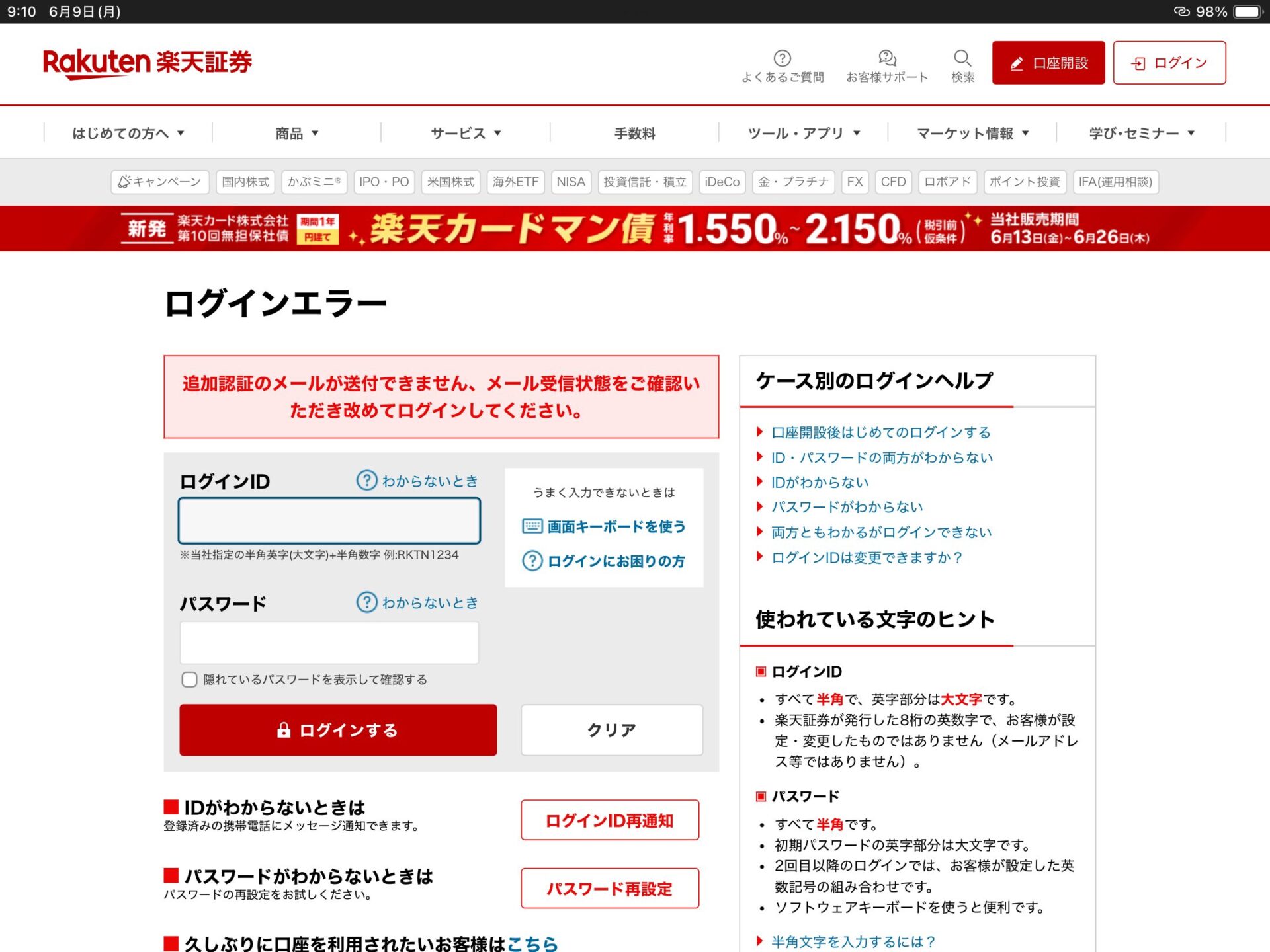
Task: Click the header ログイン button
Action: (1169, 63)
